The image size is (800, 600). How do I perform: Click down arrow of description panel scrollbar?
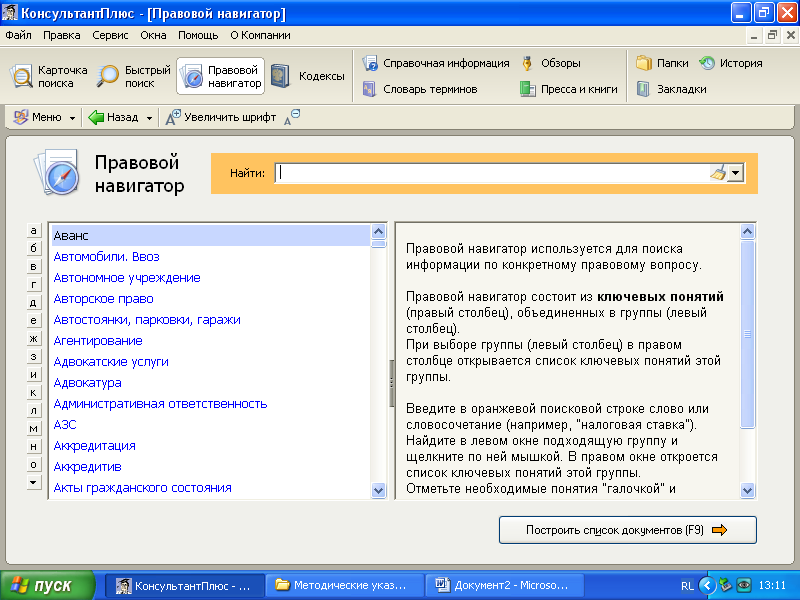tap(747, 491)
